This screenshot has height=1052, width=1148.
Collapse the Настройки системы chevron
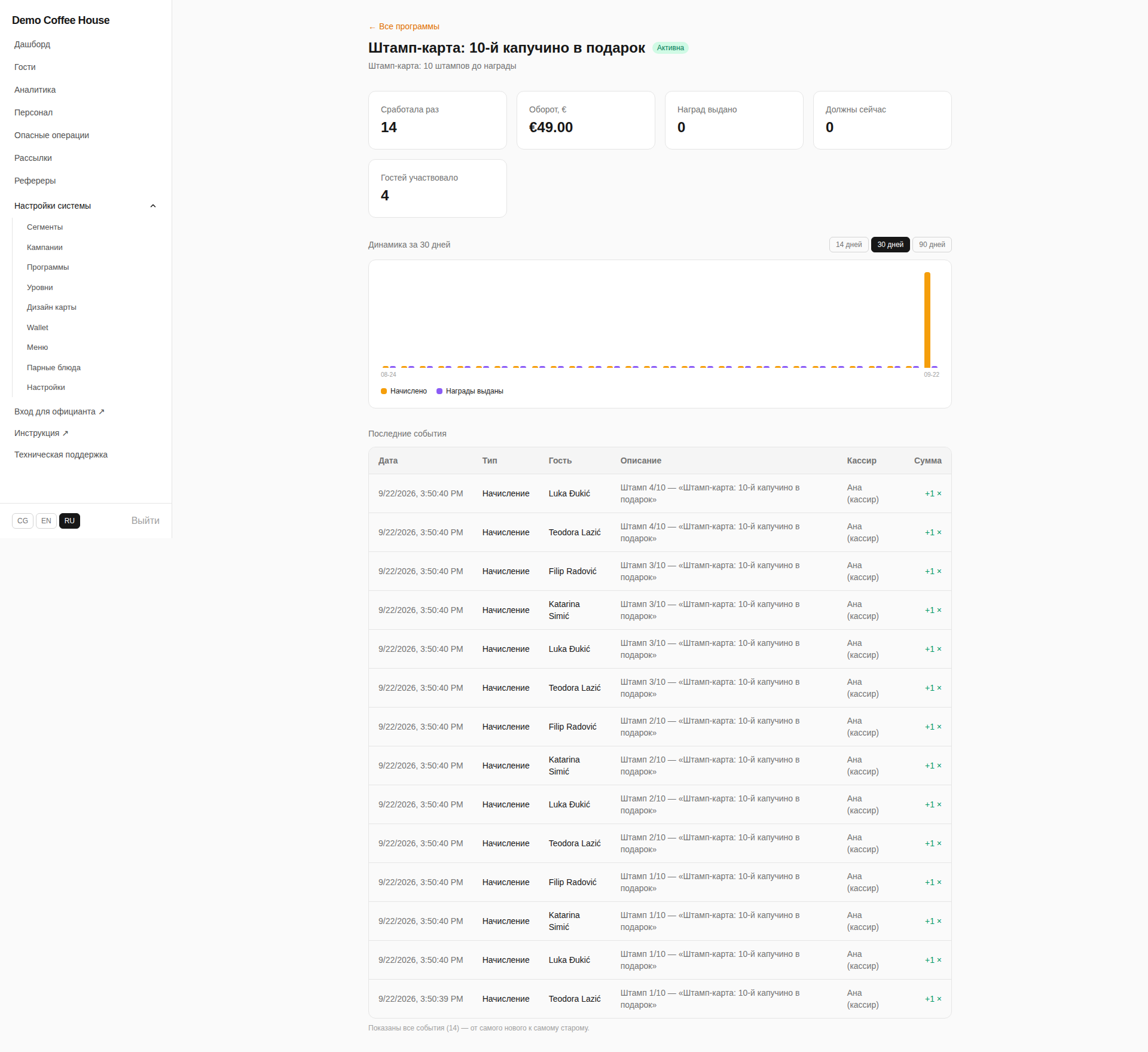tap(153, 206)
